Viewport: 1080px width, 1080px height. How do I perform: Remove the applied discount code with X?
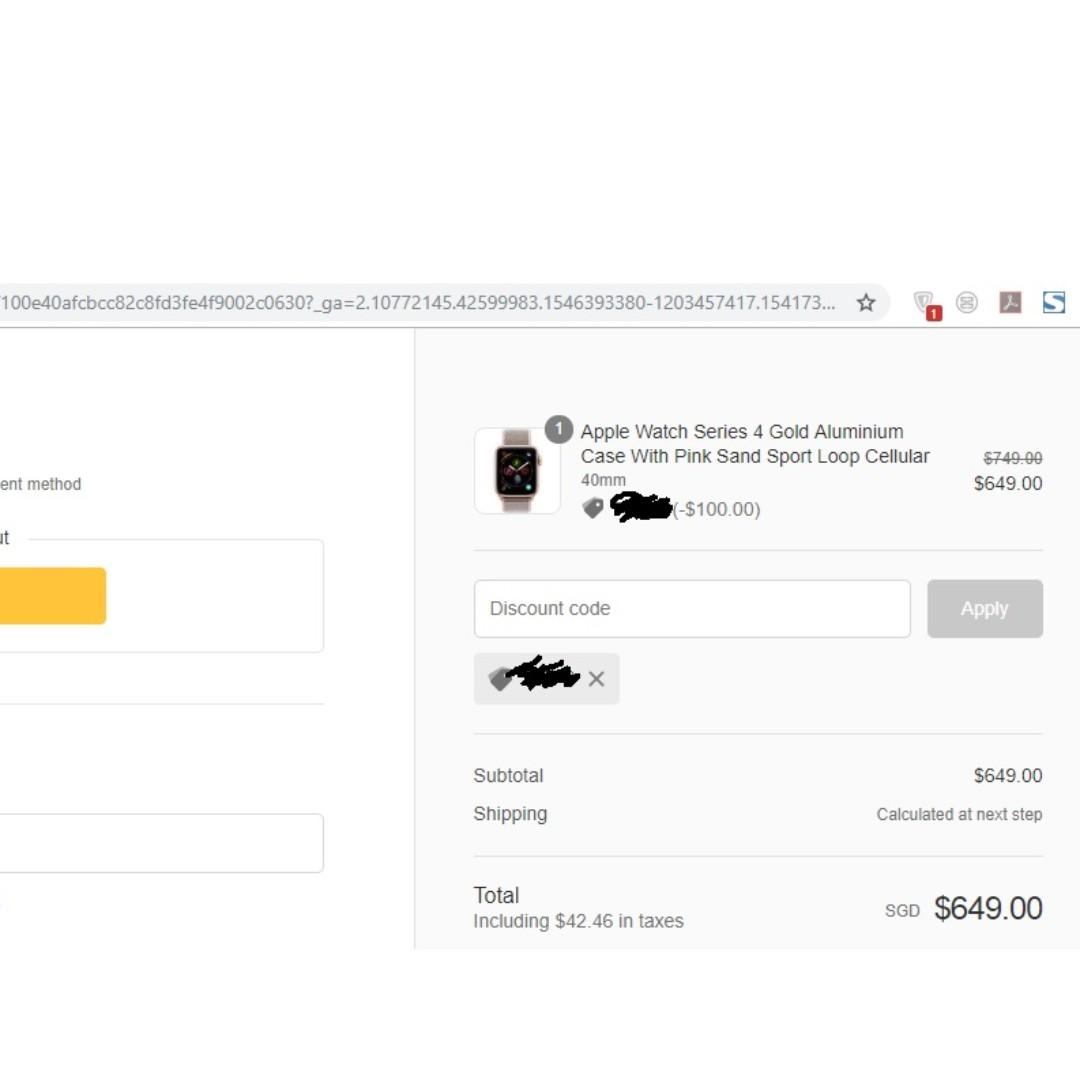point(597,679)
